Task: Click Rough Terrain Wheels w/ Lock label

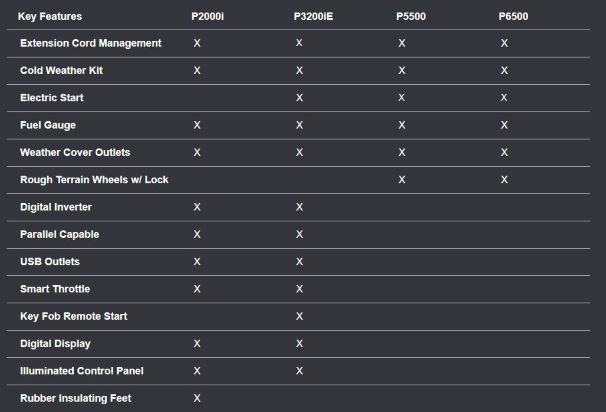Action: [x=94, y=180]
